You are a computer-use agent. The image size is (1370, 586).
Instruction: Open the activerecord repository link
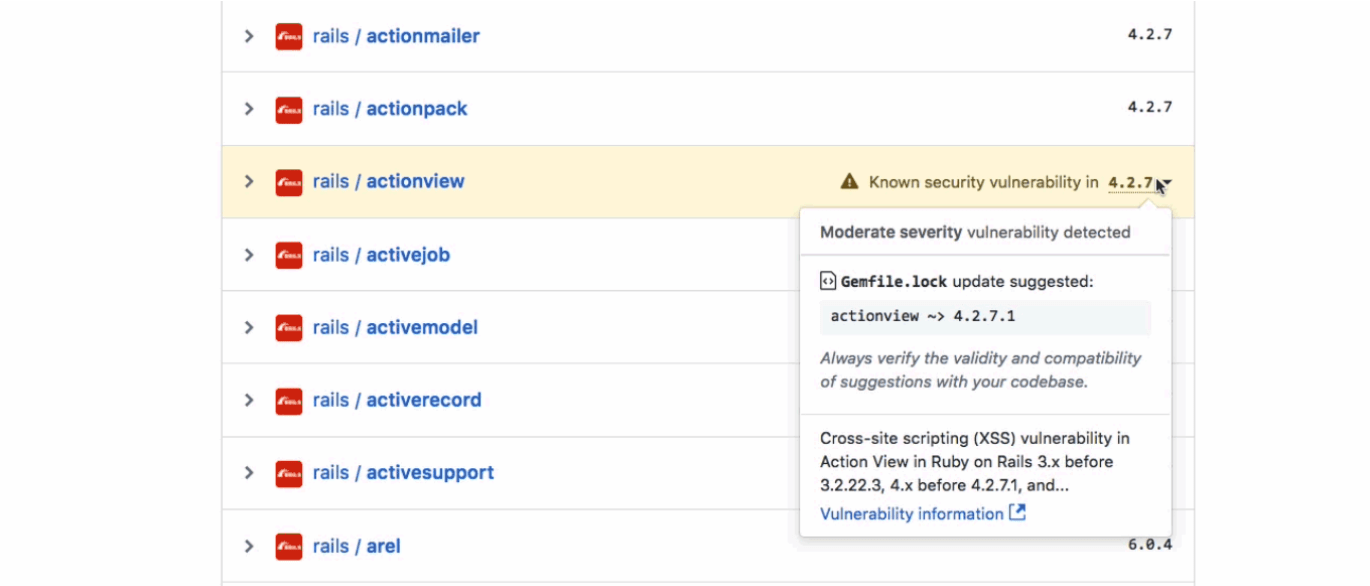pos(423,400)
